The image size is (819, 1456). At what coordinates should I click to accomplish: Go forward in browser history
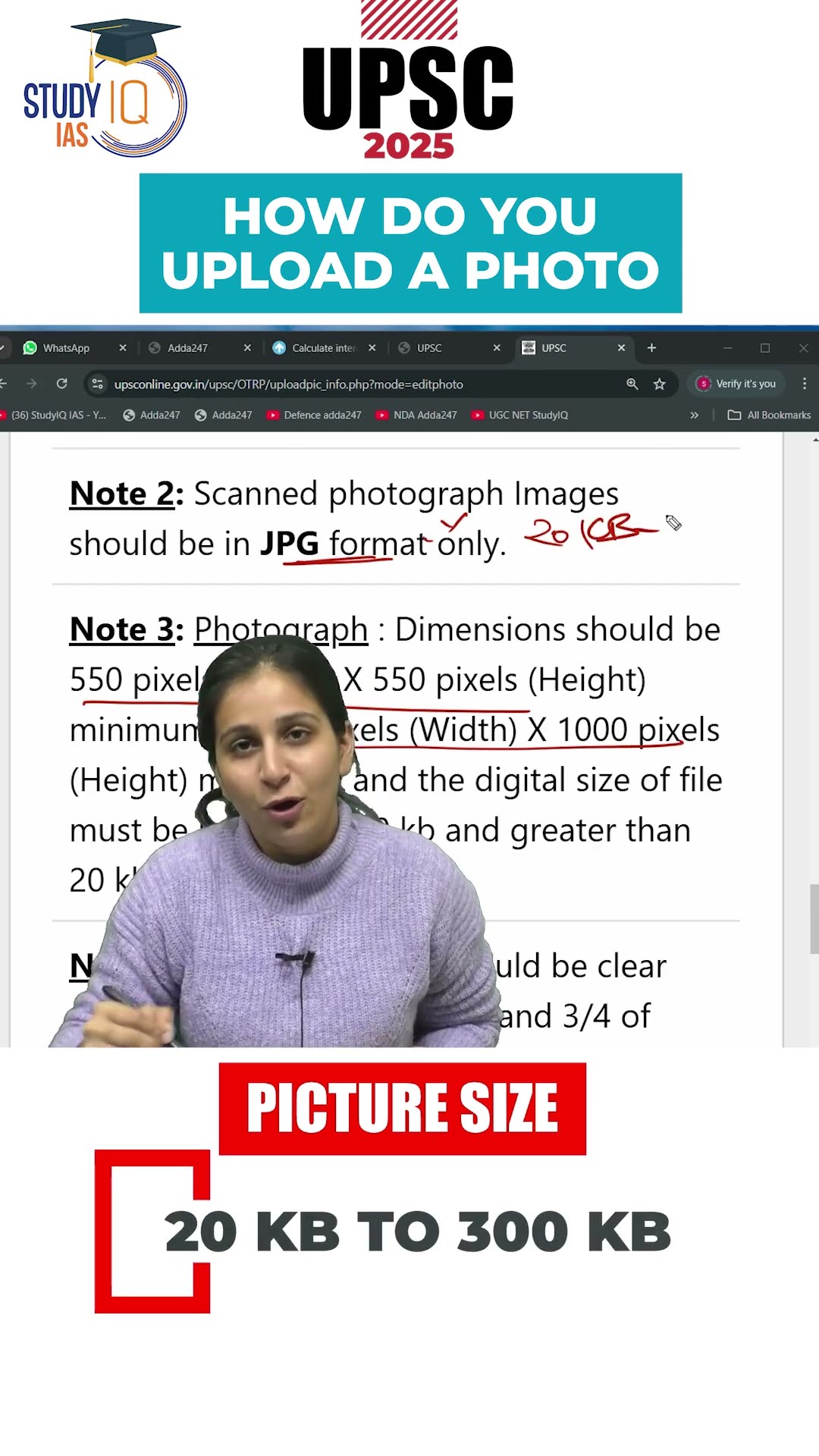point(31,384)
